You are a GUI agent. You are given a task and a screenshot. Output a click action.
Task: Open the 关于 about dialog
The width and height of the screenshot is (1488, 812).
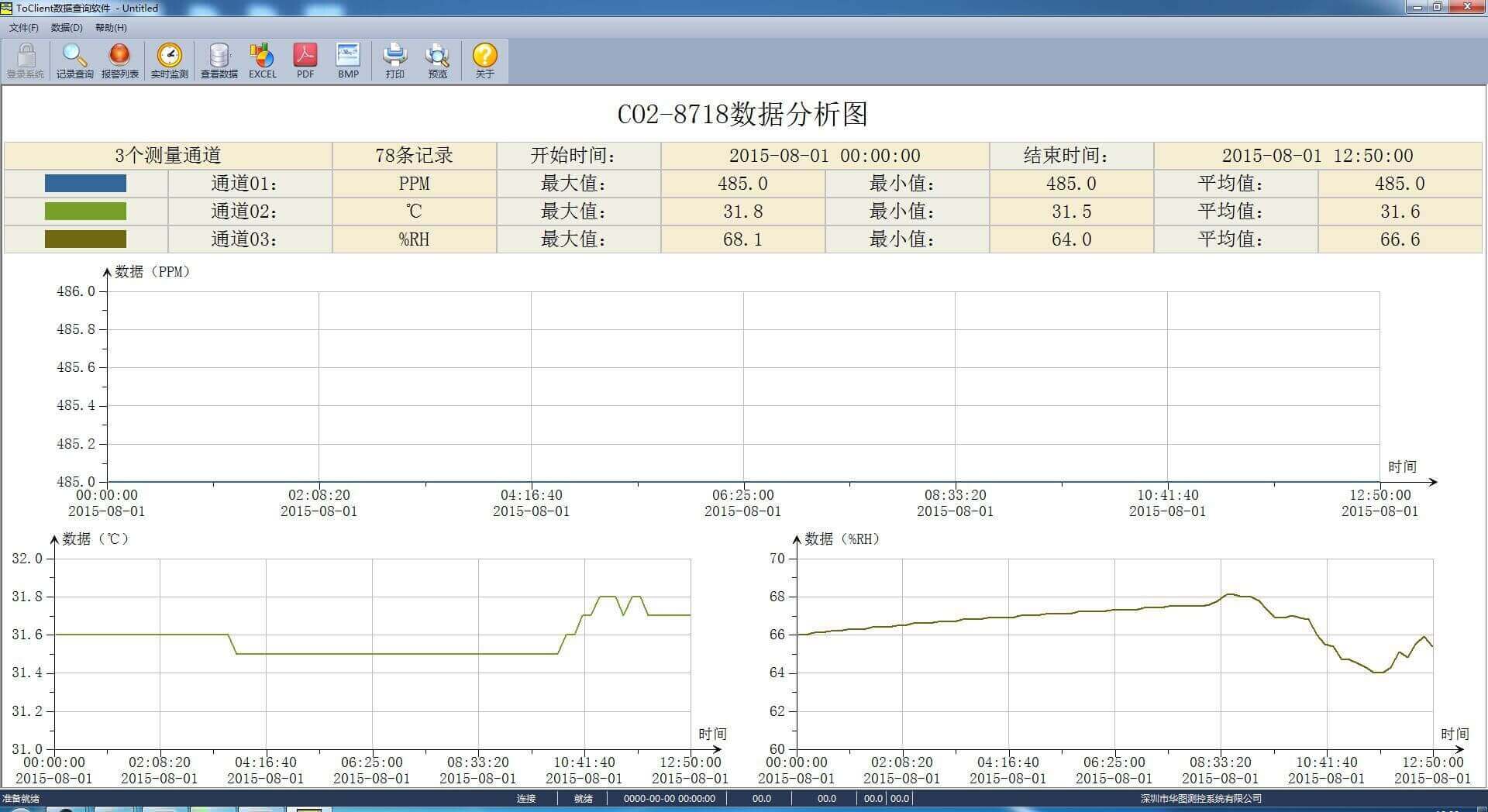484,60
